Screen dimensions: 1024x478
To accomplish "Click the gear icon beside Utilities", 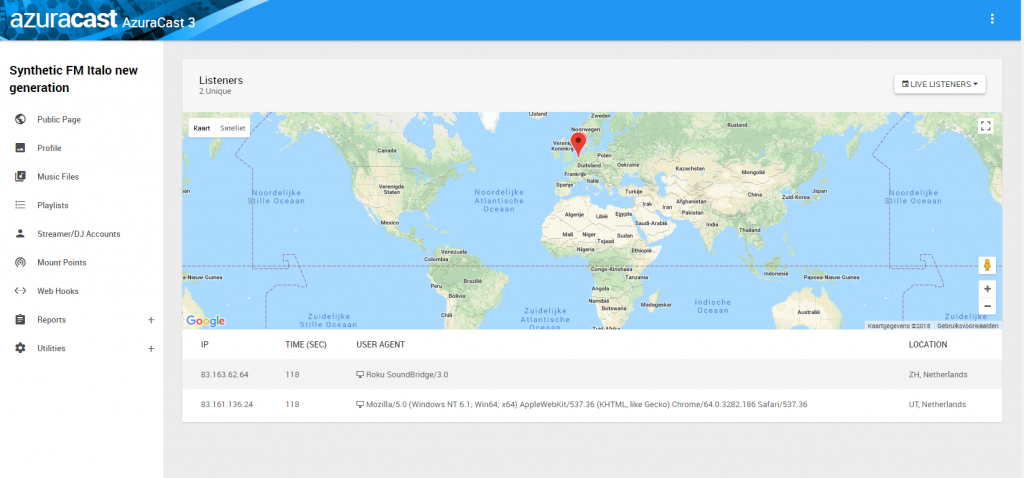I will [20, 348].
